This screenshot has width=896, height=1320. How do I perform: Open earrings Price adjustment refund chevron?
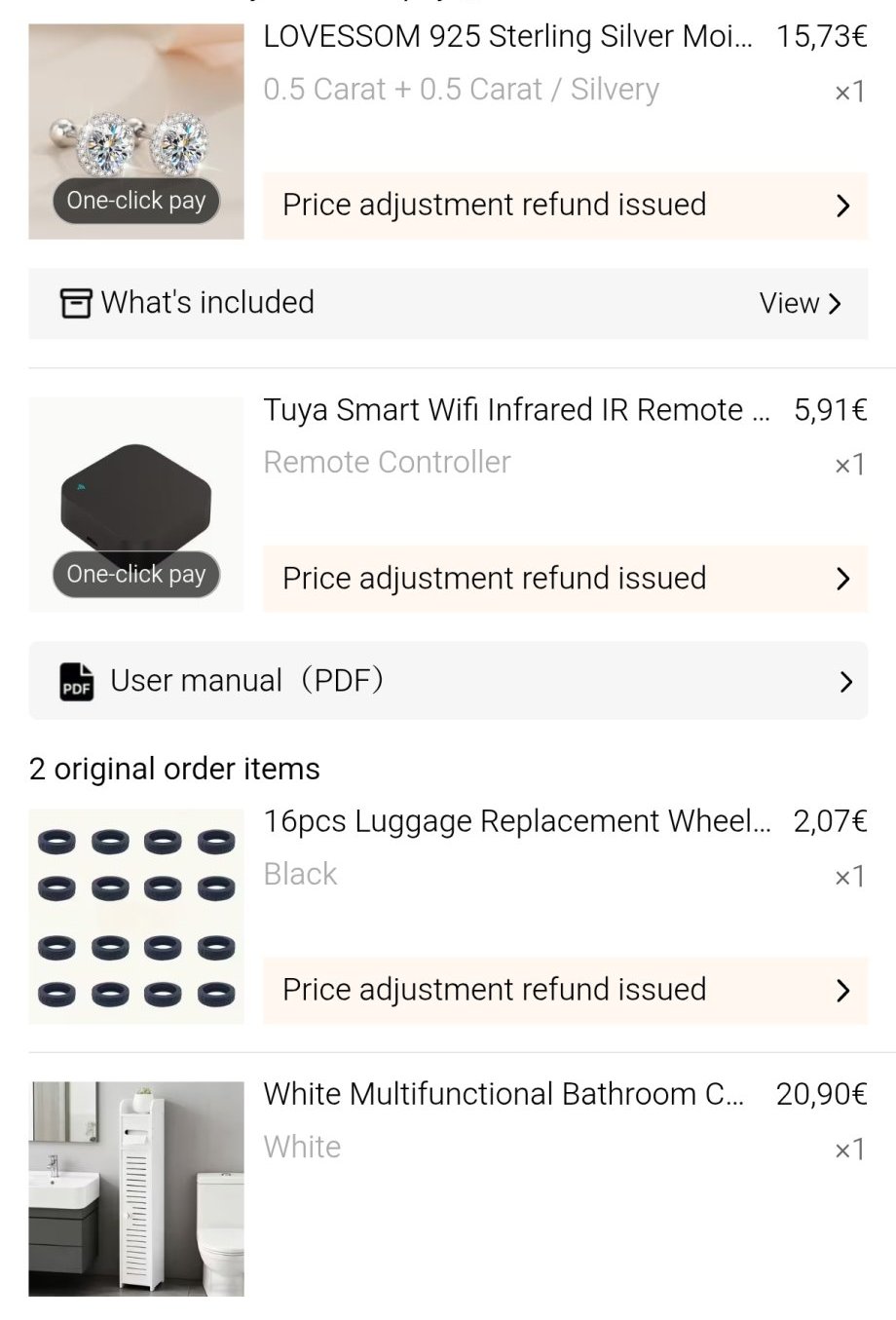[x=842, y=206]
